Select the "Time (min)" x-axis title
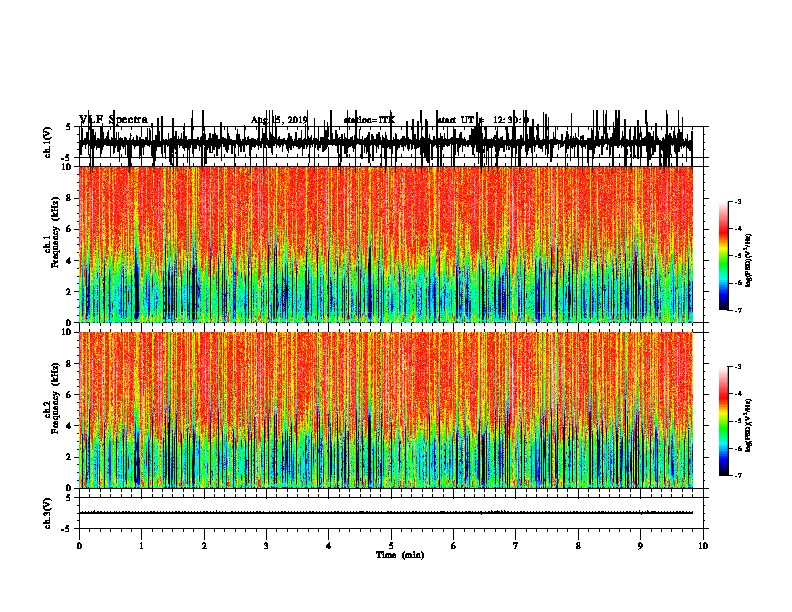792x612 pixels. (x=400, y=555)
